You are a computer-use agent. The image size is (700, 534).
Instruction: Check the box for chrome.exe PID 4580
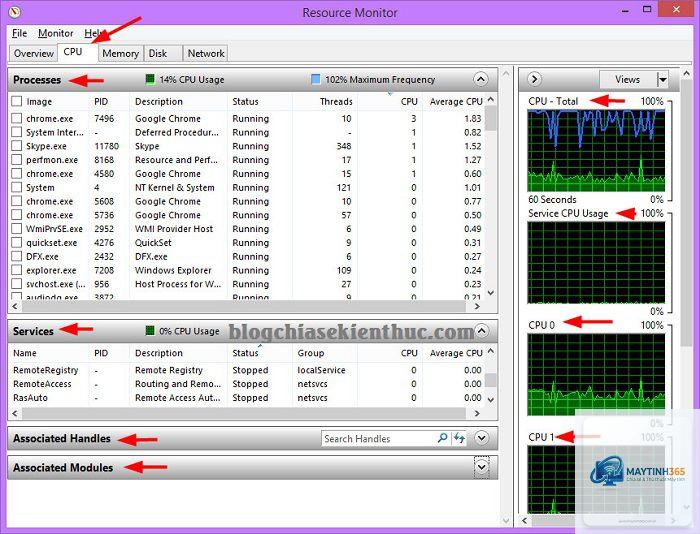pyautogui.click(x=17, y=174)
